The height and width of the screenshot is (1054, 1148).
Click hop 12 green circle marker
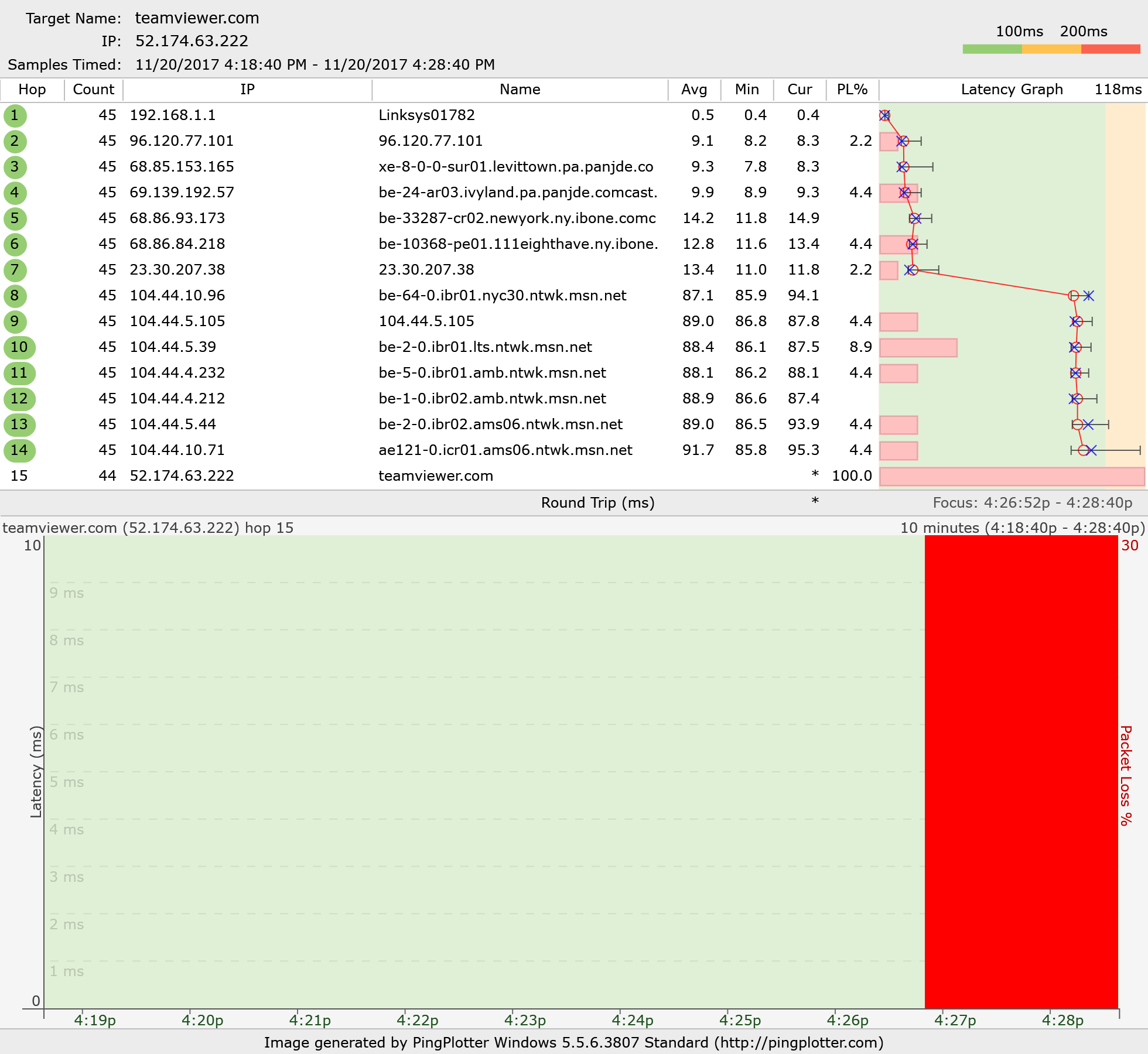pos(19,399)
